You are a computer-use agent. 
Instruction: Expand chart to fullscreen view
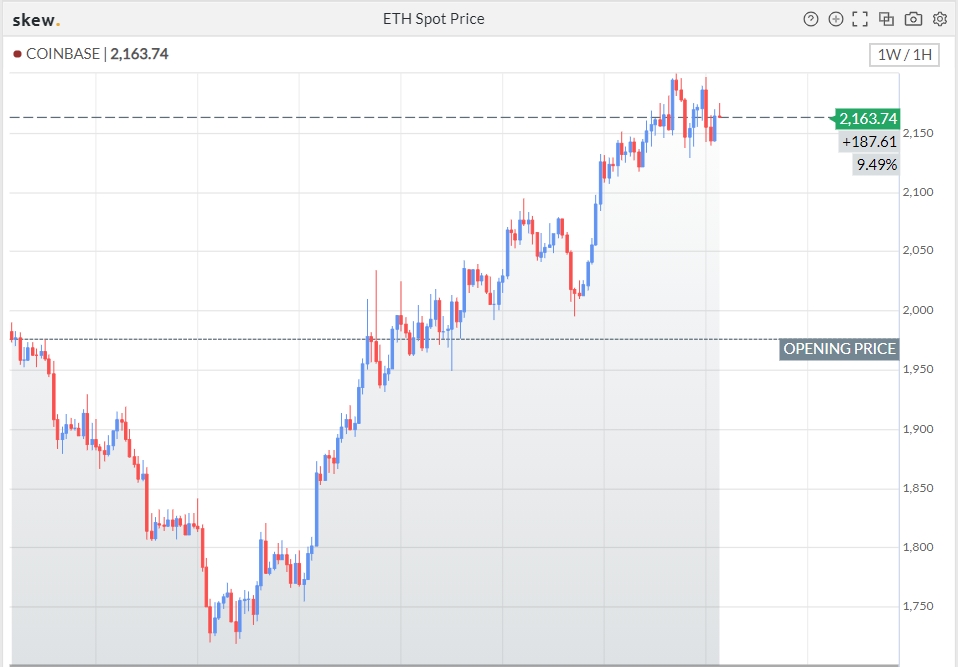pyautogui.click(x=860, y=19)
